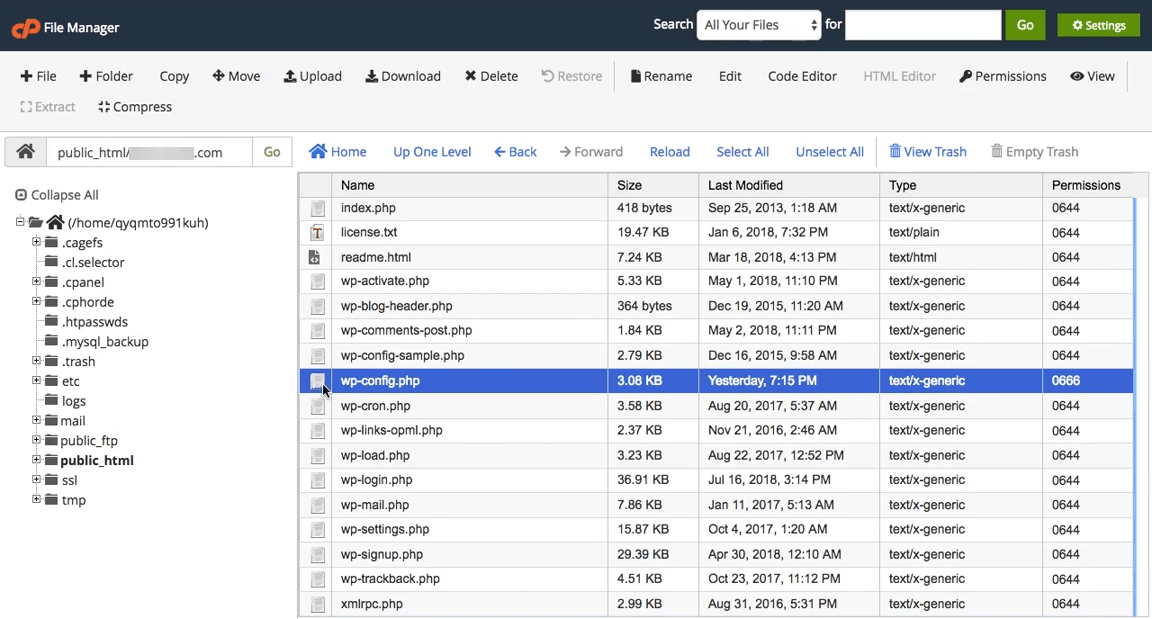Expand the .cpanel folder node
The height and width of the screenshot is (619, 1152).
(36, 282)
